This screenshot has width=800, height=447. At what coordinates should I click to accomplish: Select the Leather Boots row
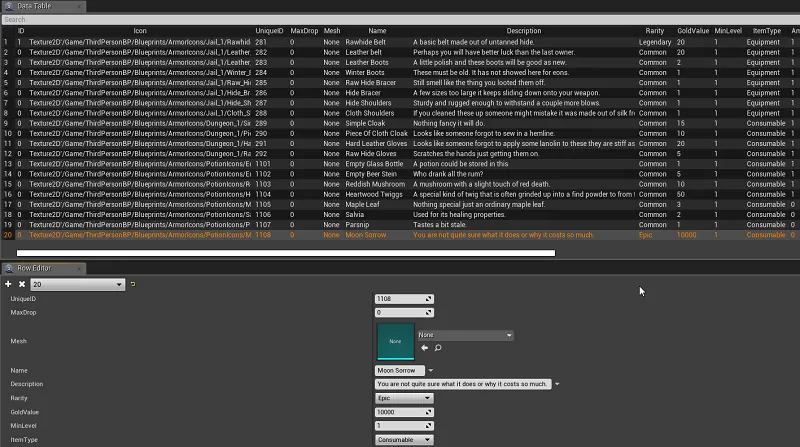pos(400,63)
